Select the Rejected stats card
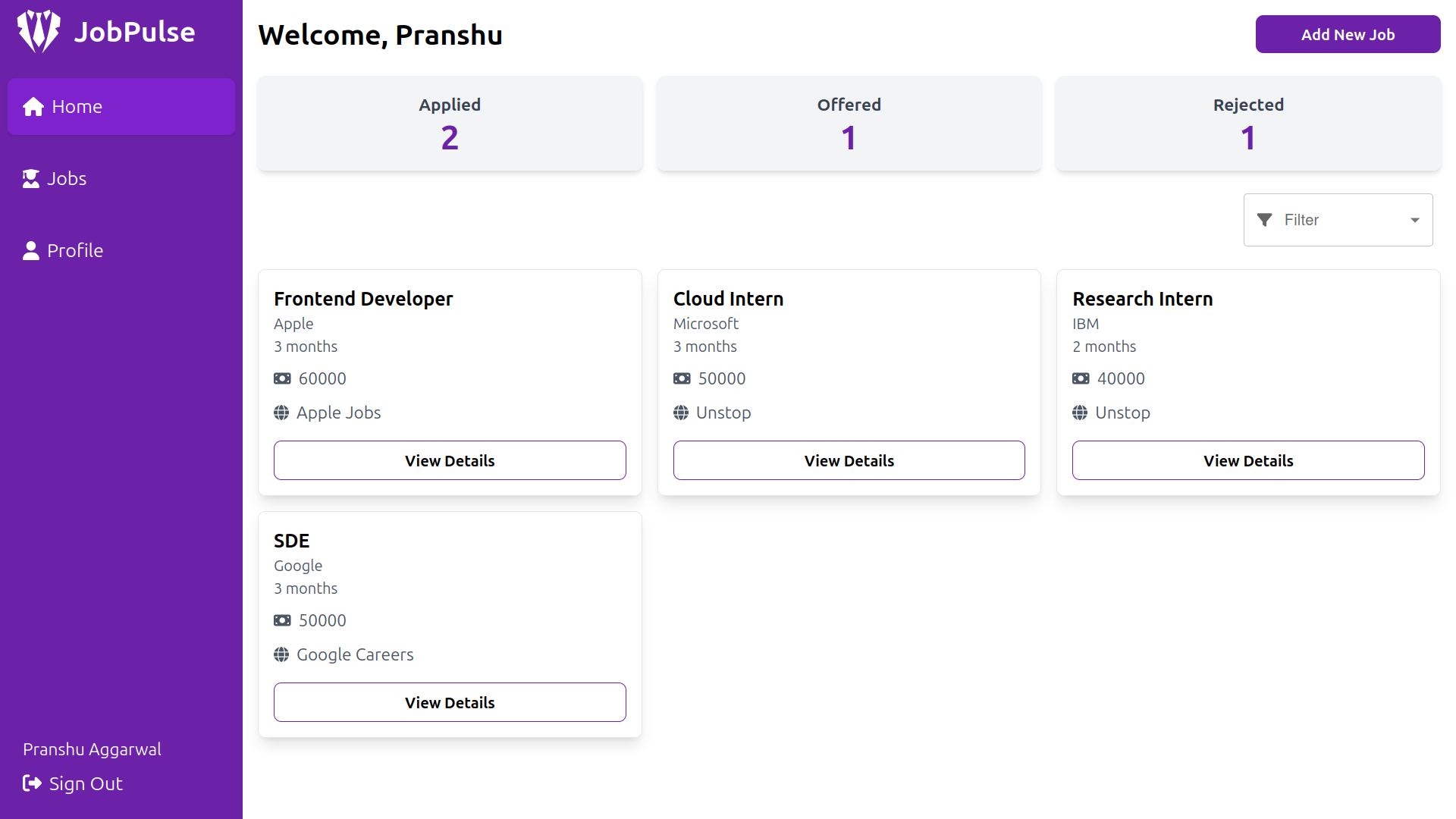This screenshot has width=1456, height=819. [x=1248, y=124]
